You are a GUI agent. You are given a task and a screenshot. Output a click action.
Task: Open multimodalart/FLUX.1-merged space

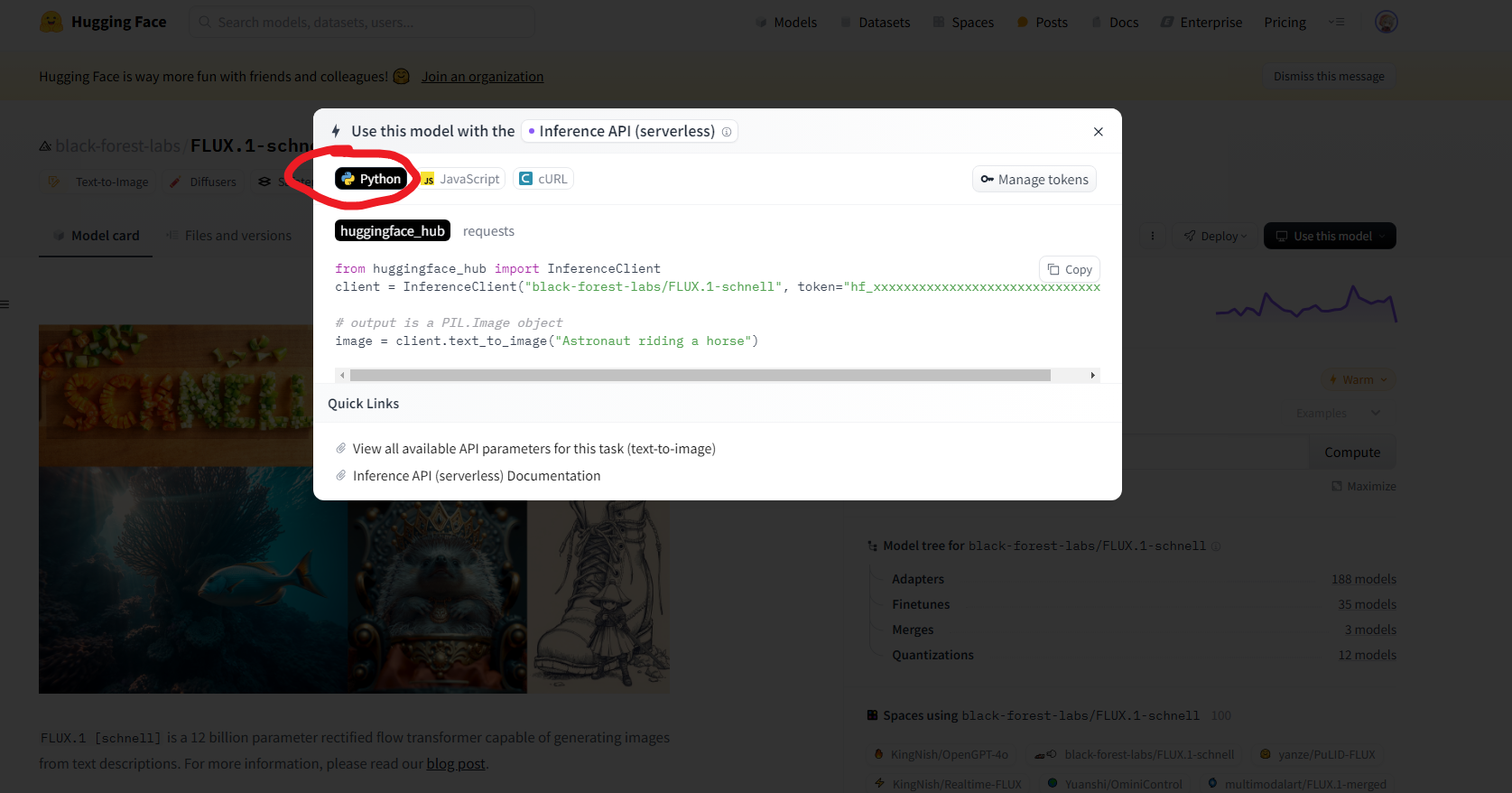(x=1296, y=784)
